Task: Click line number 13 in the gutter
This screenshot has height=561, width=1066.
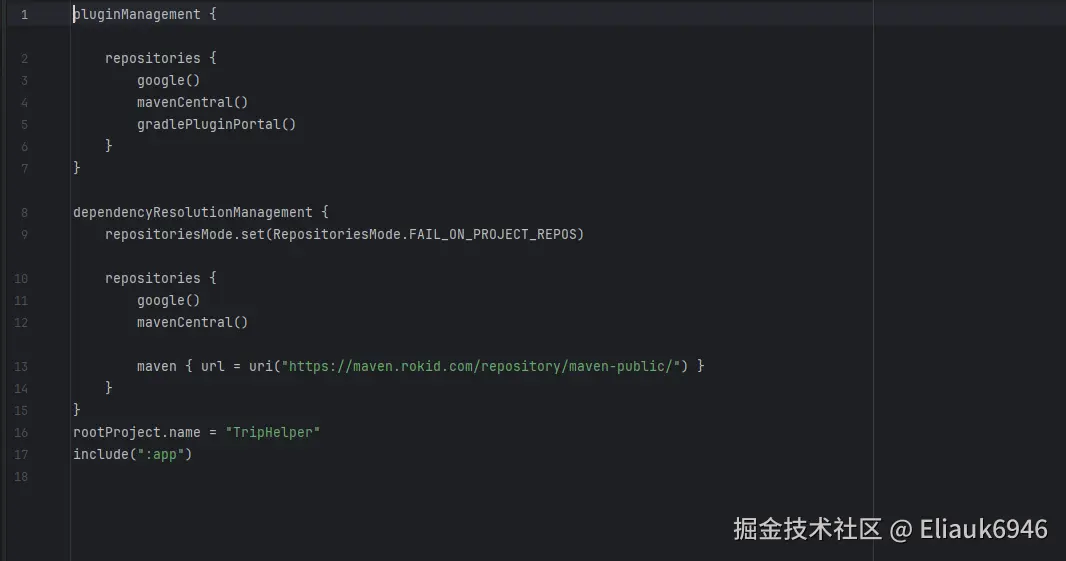Action: coord(22,366)
